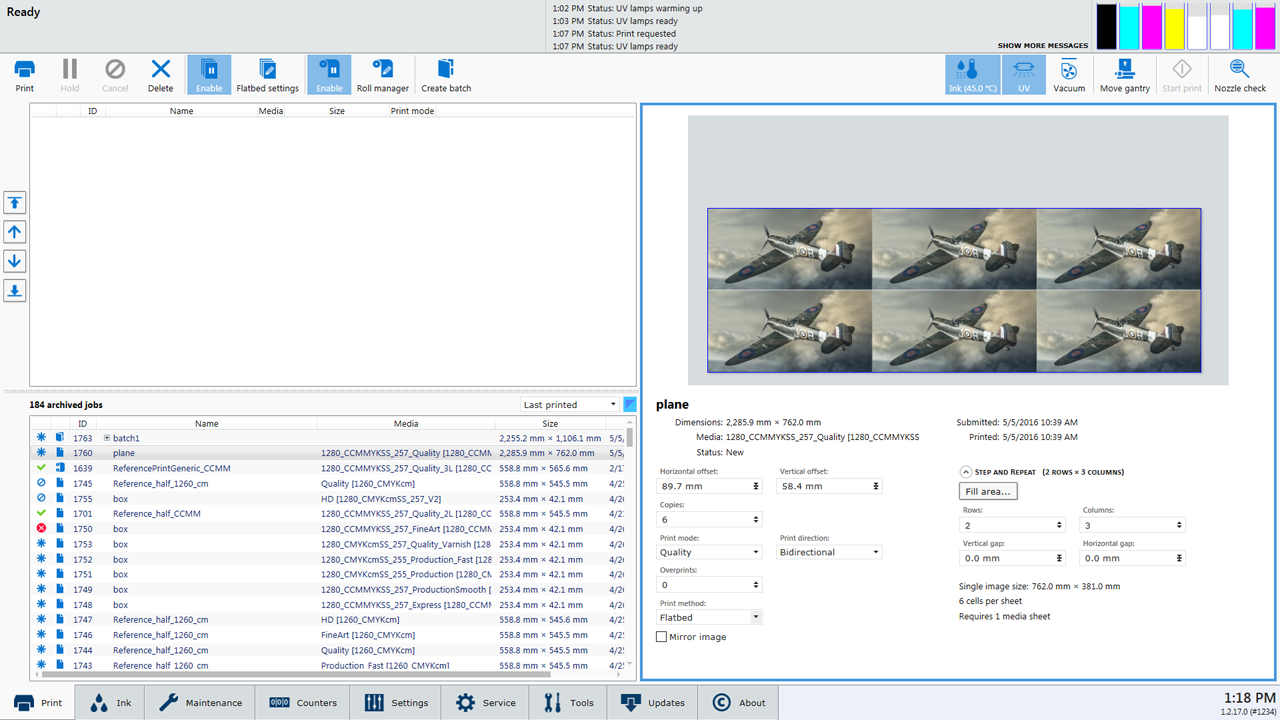This screenshot has width=1280, height=720.
Task: Click SHOW MORE MESSAGES link
Action: tap(1042, 46)
